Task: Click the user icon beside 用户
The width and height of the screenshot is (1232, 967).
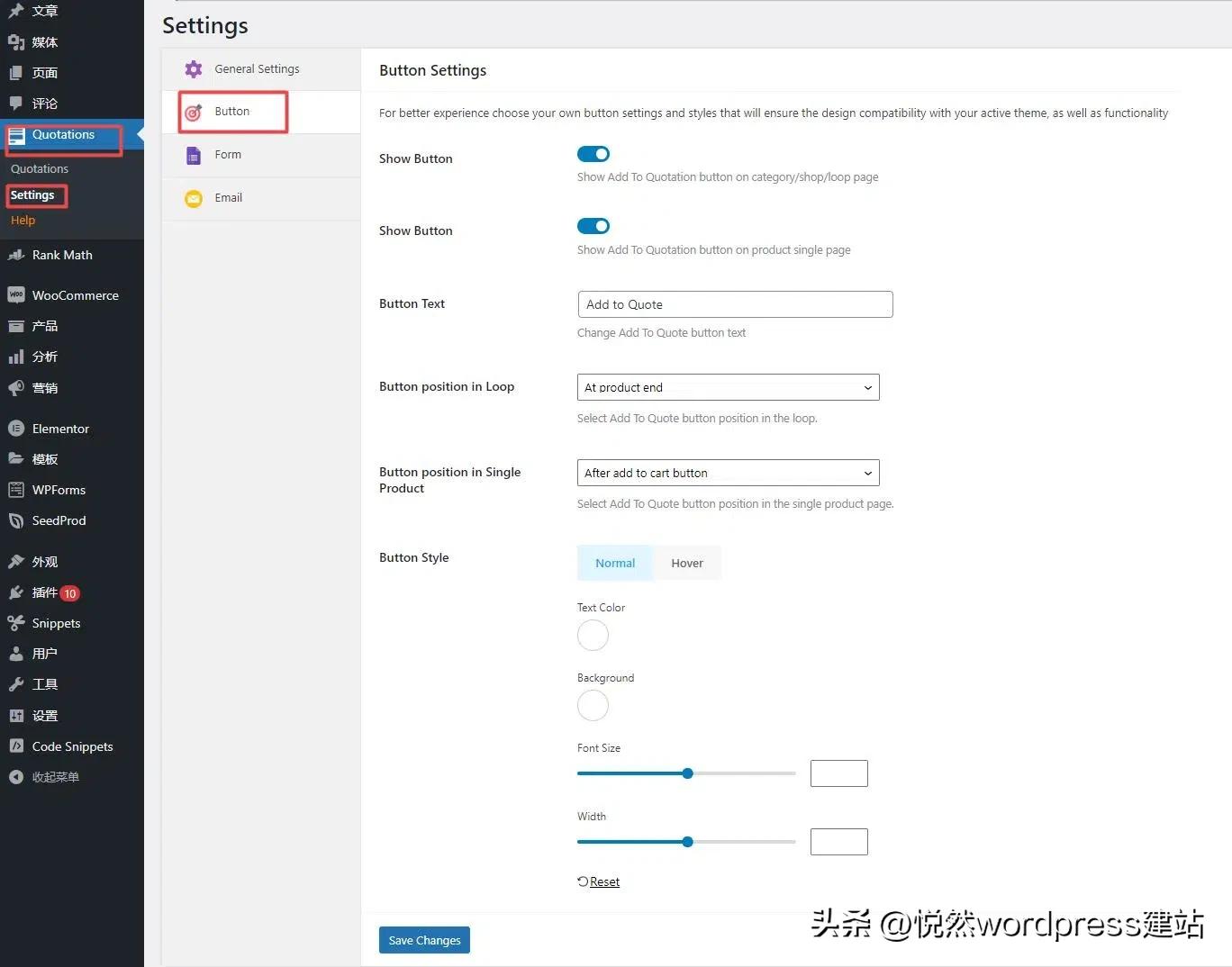Action: point(16,654)
